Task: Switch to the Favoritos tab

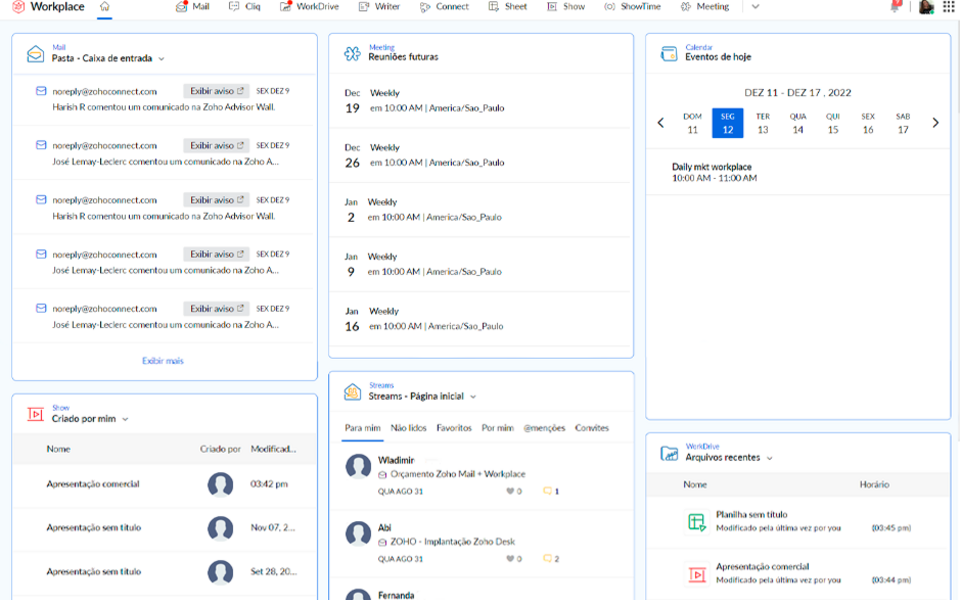Action: (454, 428)
